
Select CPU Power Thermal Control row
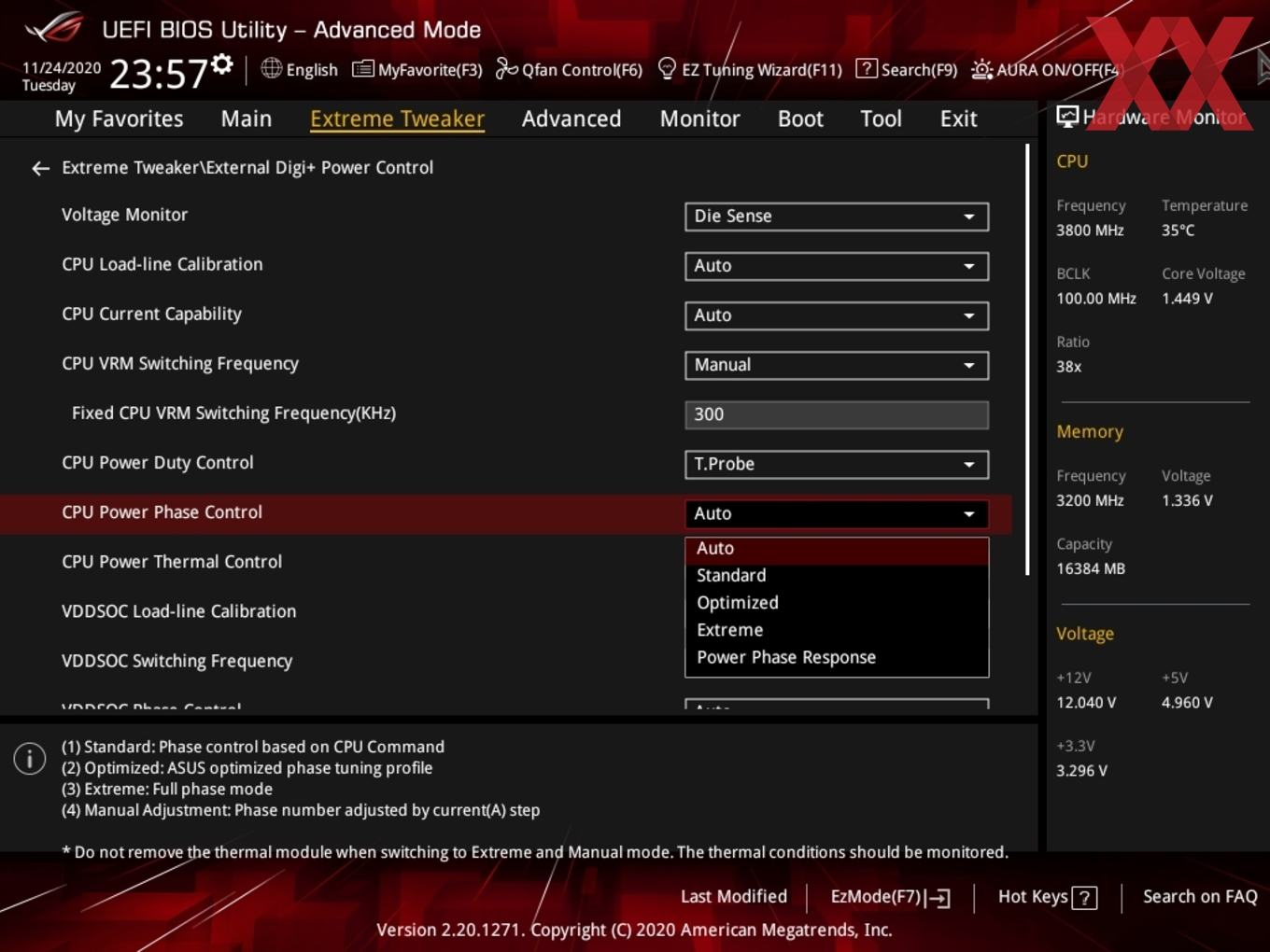pyautogui.click(x=172, y=562)
